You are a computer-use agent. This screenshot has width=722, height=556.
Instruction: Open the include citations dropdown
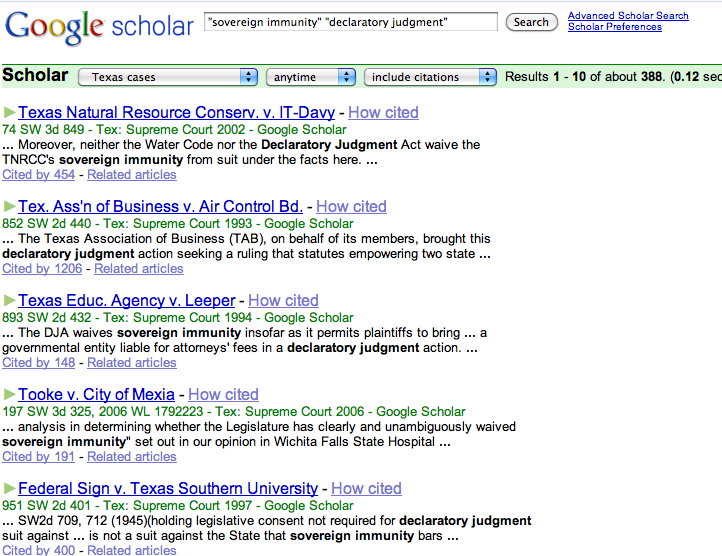(x=430, y=77)
